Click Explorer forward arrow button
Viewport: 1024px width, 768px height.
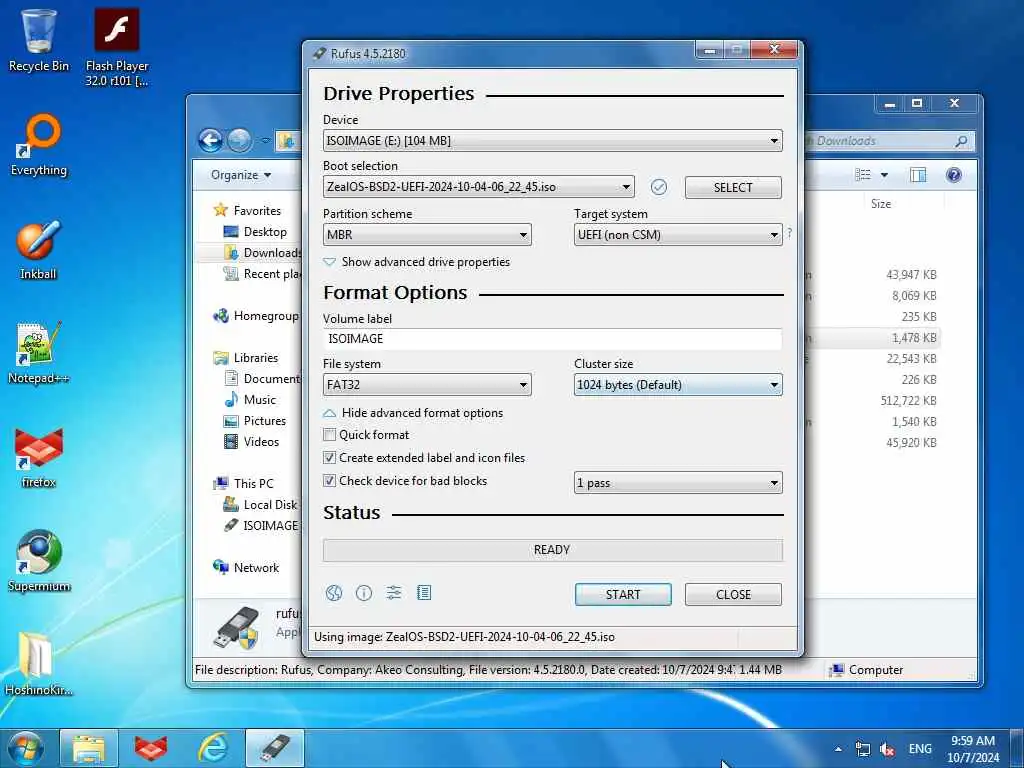click(239, 140)
